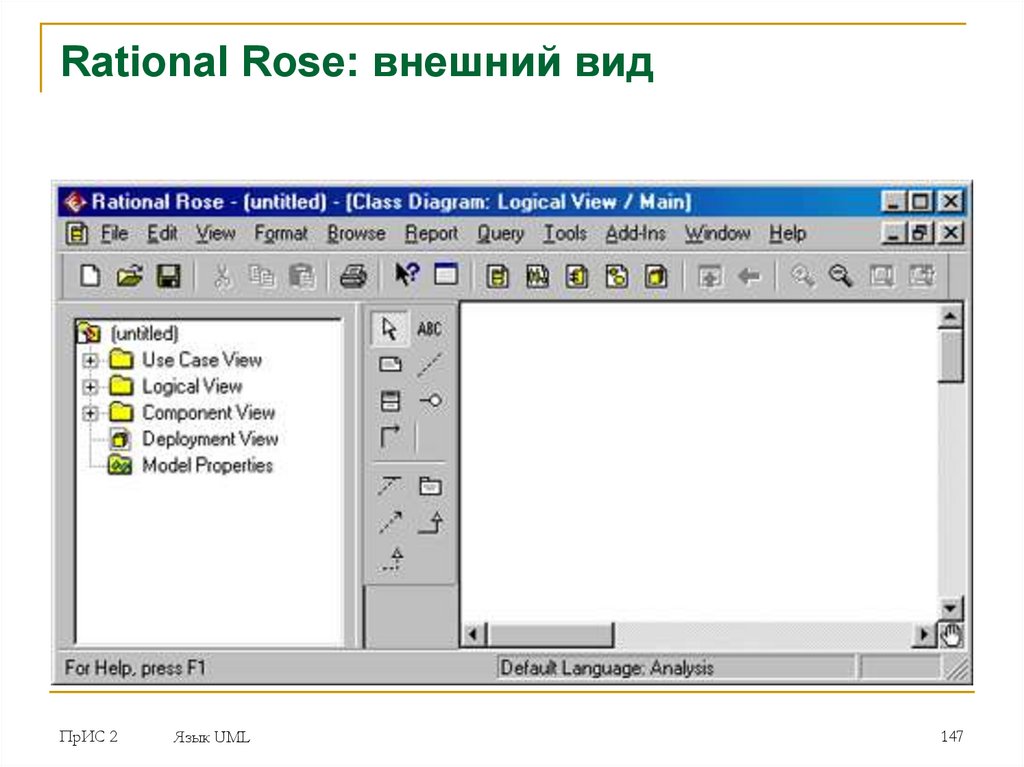Click the Zoom In magnifier icon

coord(802,276)
